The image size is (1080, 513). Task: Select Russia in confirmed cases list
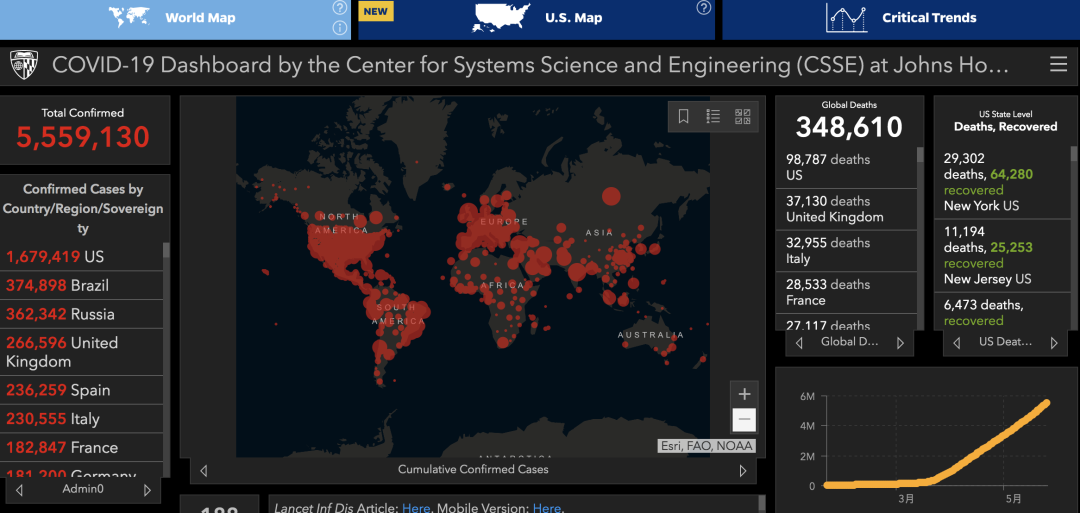(x=81, y=314)
